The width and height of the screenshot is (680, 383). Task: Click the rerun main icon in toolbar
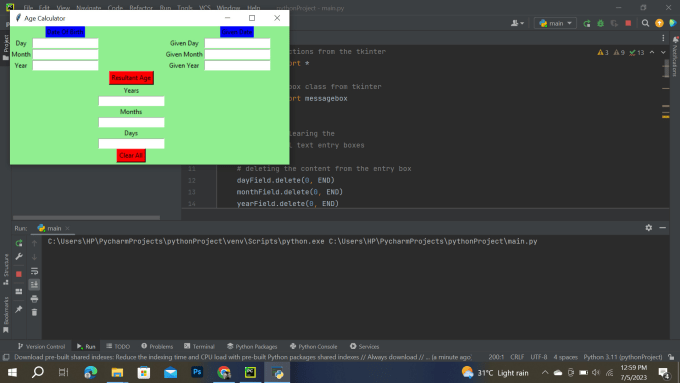click(x=587, y=23)
